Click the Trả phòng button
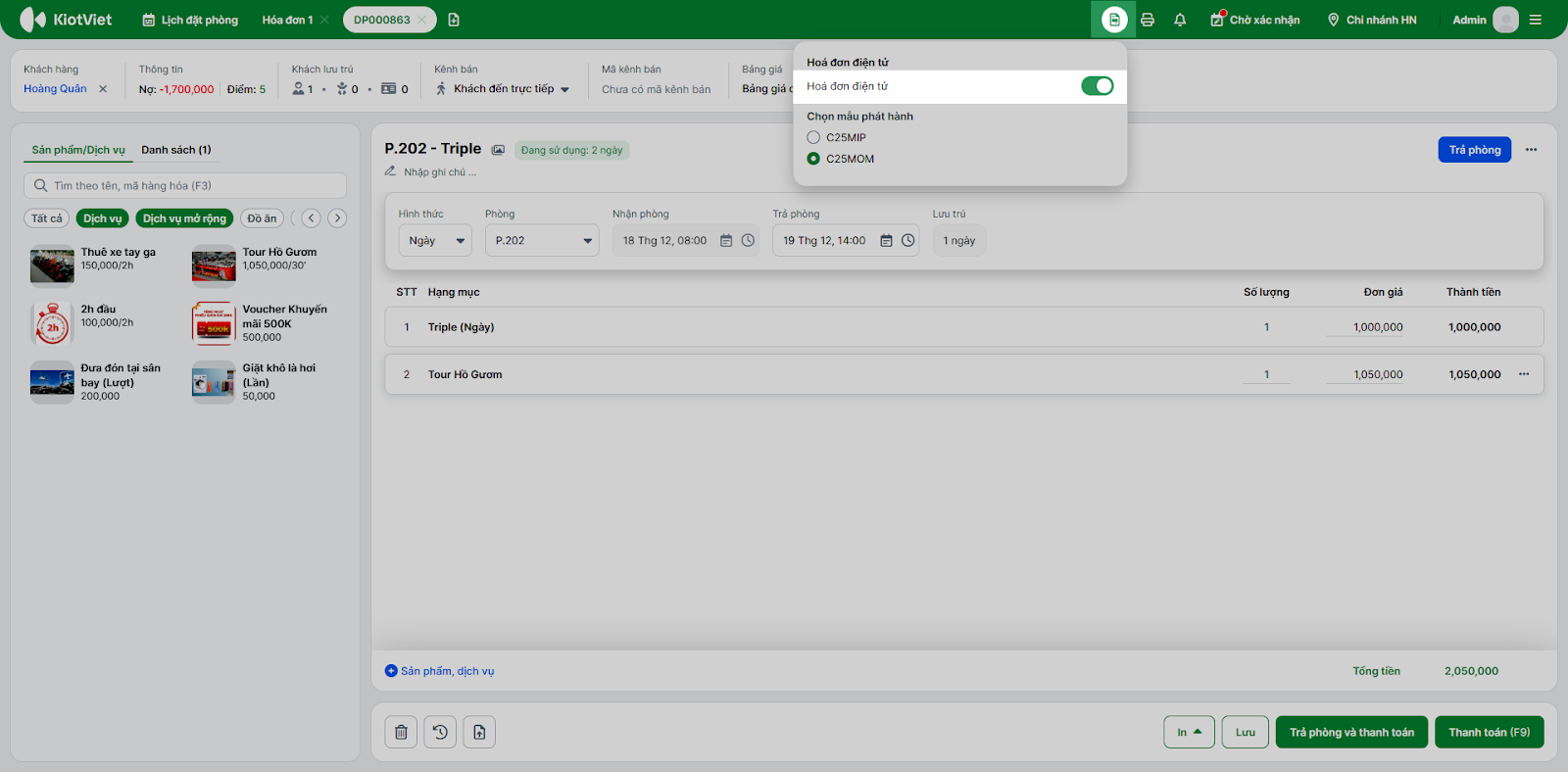 point(1475,150)
